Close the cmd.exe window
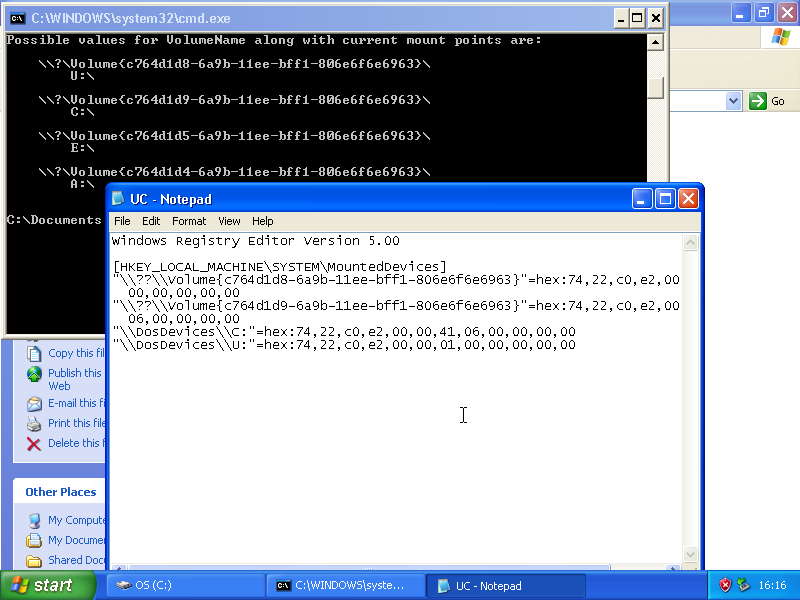Screen dimensions: 800x600 (x=656, y=18)
